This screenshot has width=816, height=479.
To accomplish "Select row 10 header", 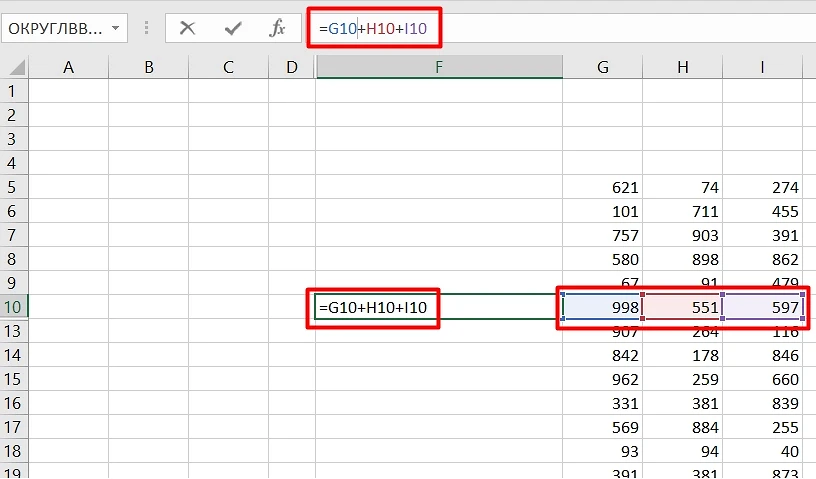I will coord(13,306).
